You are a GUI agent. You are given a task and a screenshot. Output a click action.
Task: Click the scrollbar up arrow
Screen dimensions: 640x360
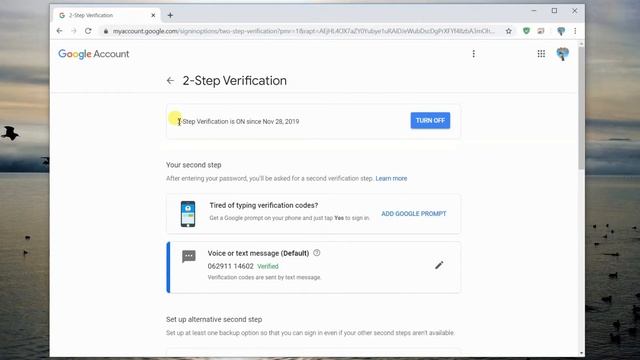tap(581, 44)
